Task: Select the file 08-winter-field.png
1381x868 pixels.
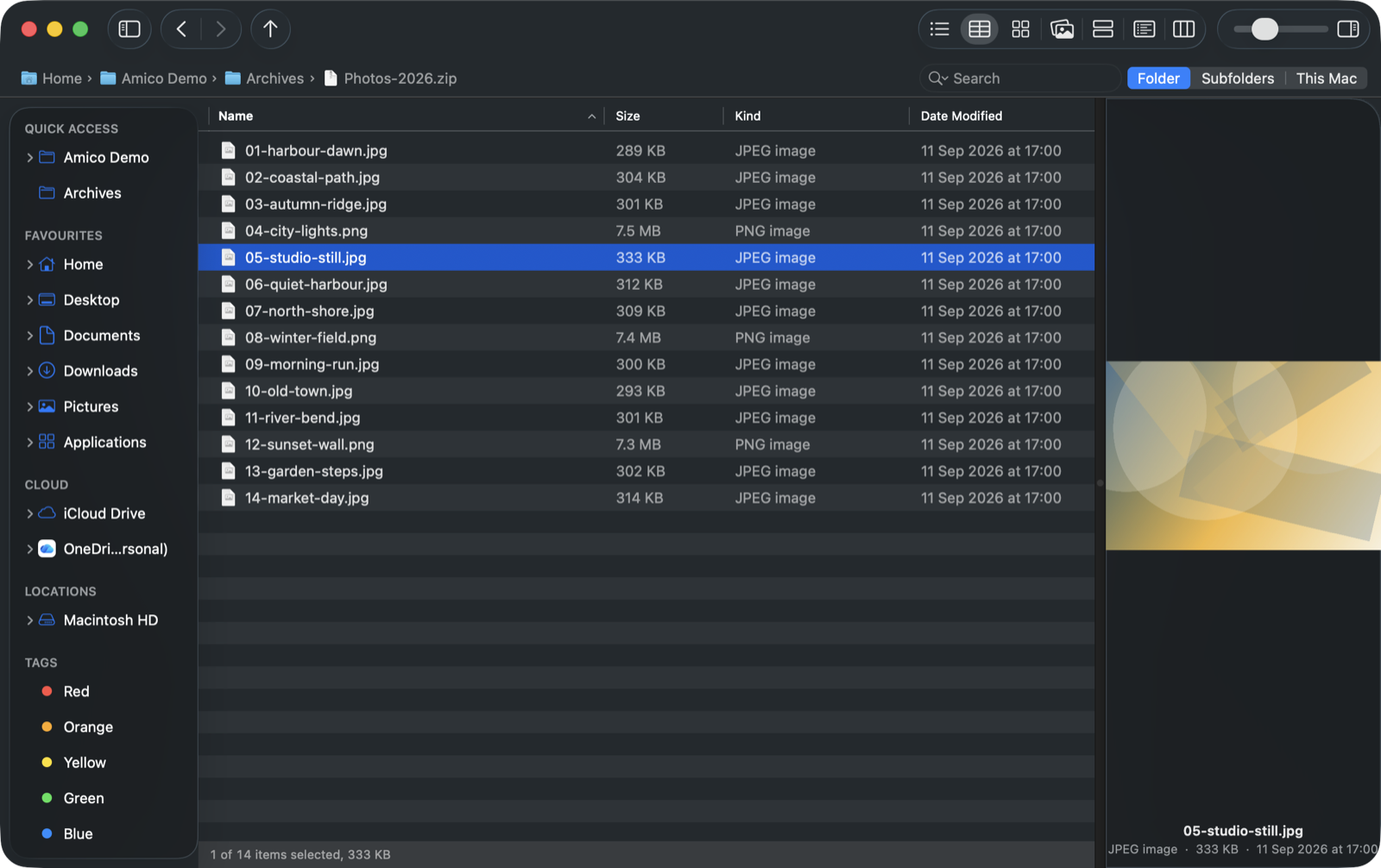Action: [x=646, y=338]
